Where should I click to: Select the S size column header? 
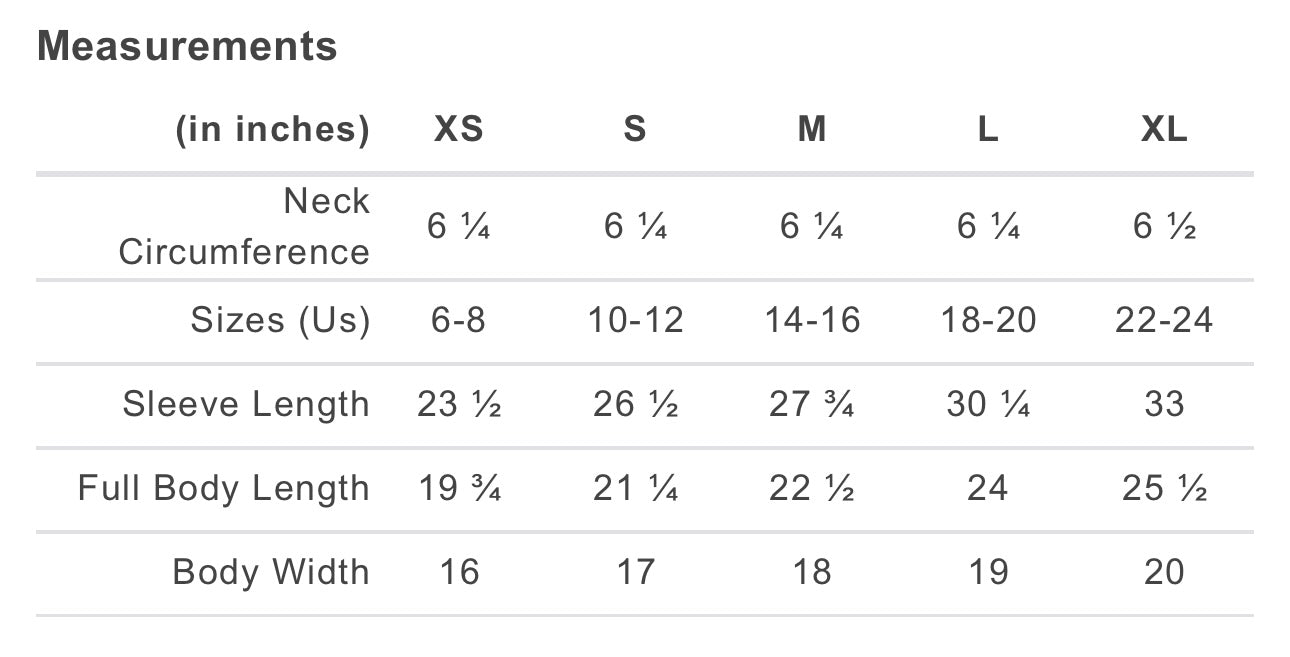coord(635,129)
